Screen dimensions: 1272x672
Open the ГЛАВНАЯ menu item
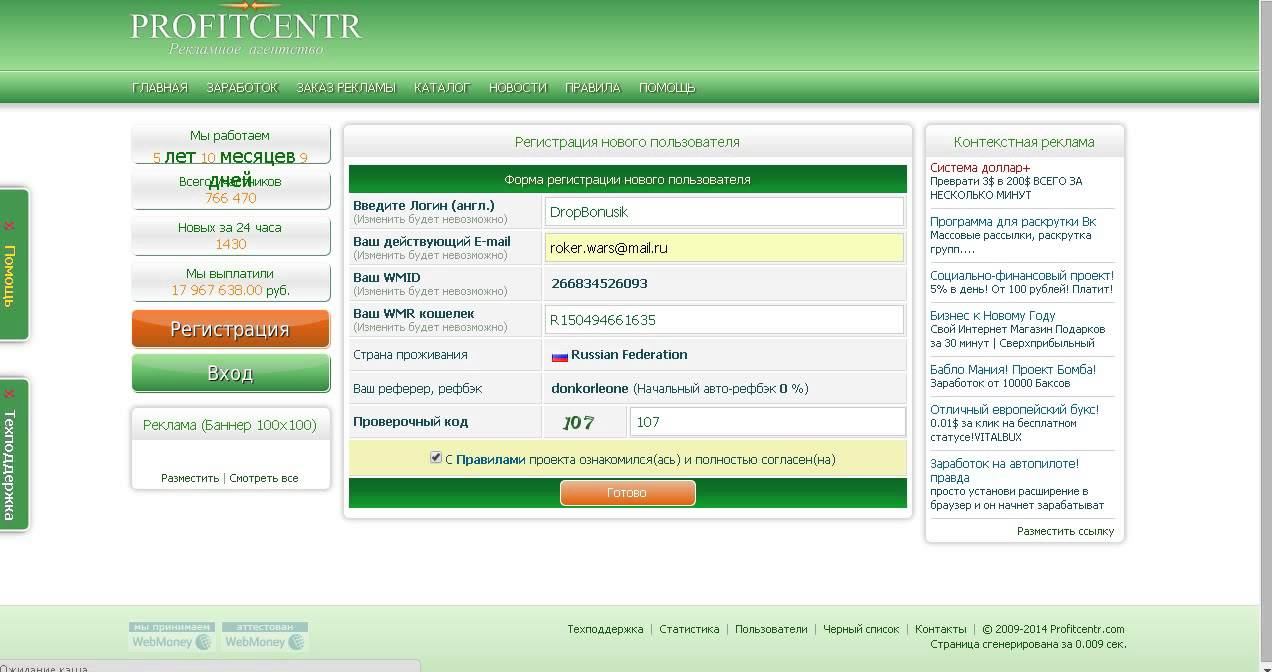point(160,88)
